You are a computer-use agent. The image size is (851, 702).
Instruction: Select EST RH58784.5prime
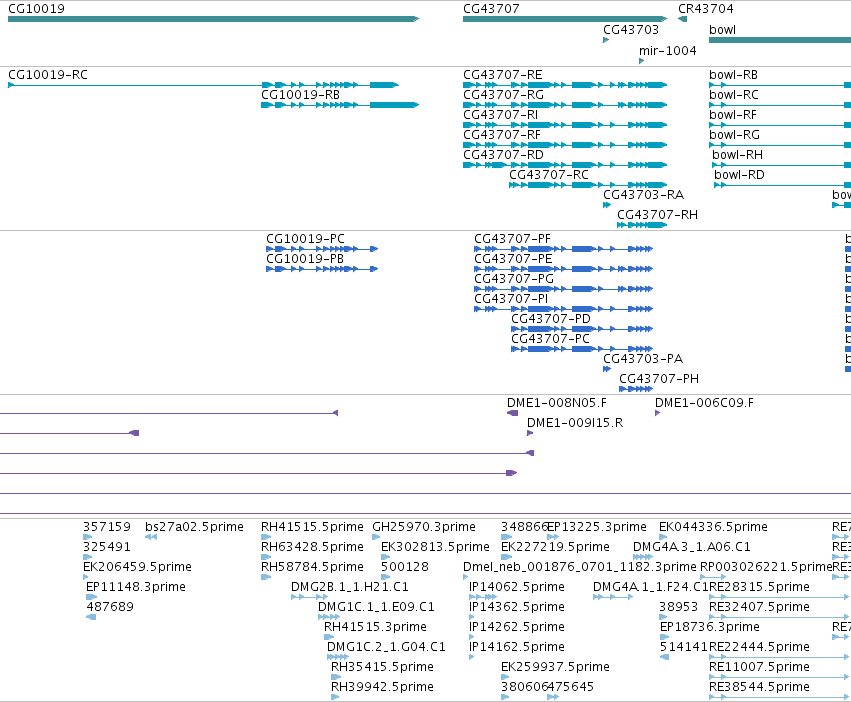tap(265, 577)
